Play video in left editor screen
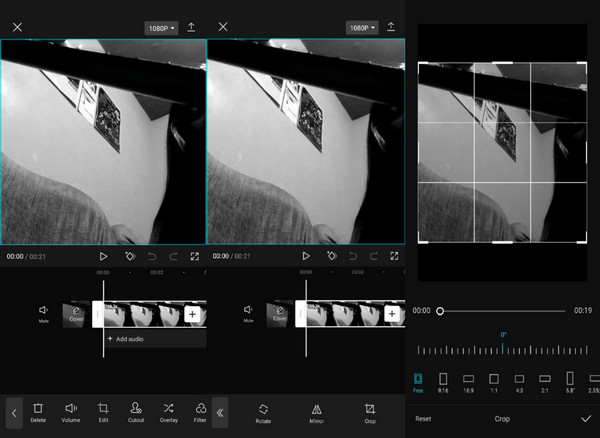600x438 pixels. [103, 256]
